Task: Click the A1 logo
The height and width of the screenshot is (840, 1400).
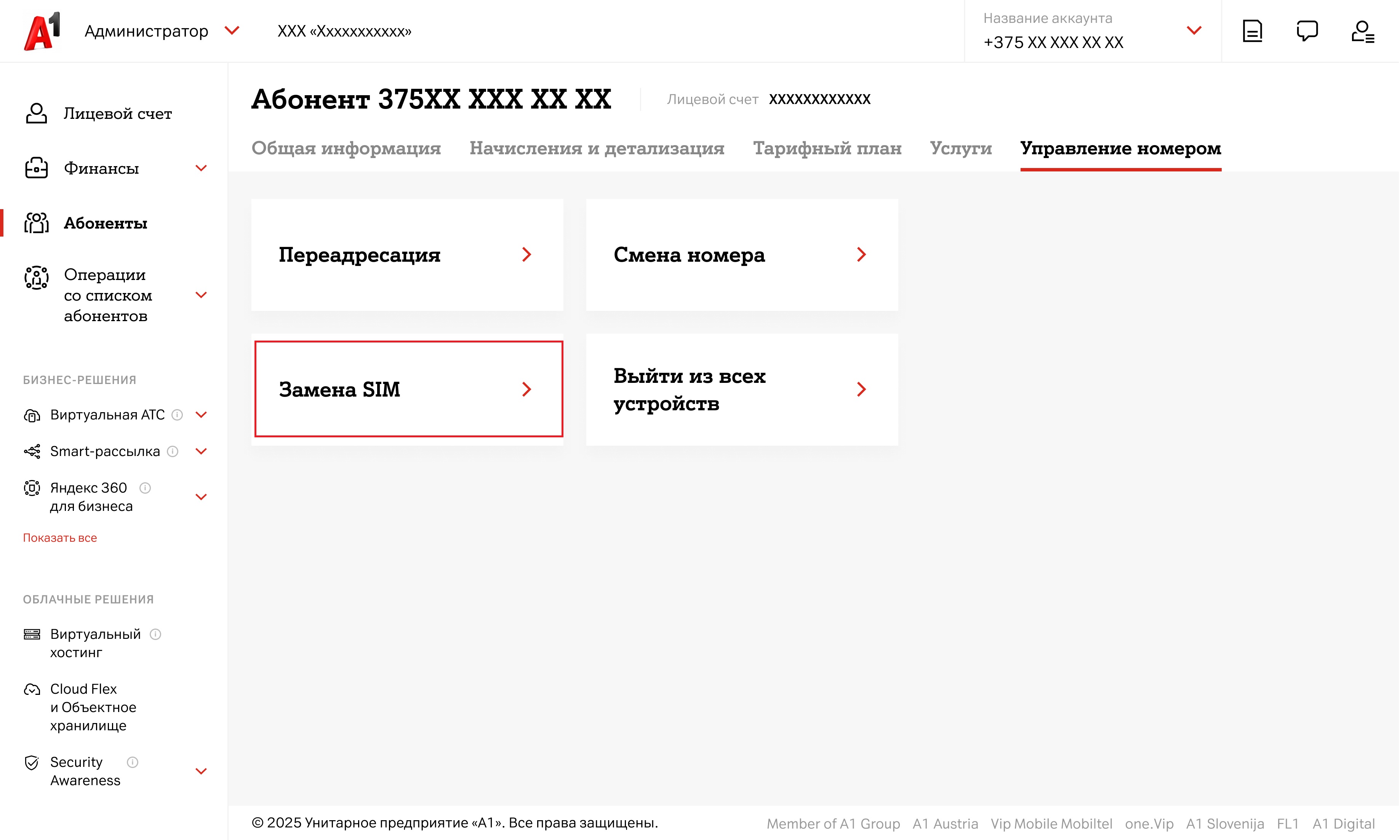Action: click(x=42, y=31)
